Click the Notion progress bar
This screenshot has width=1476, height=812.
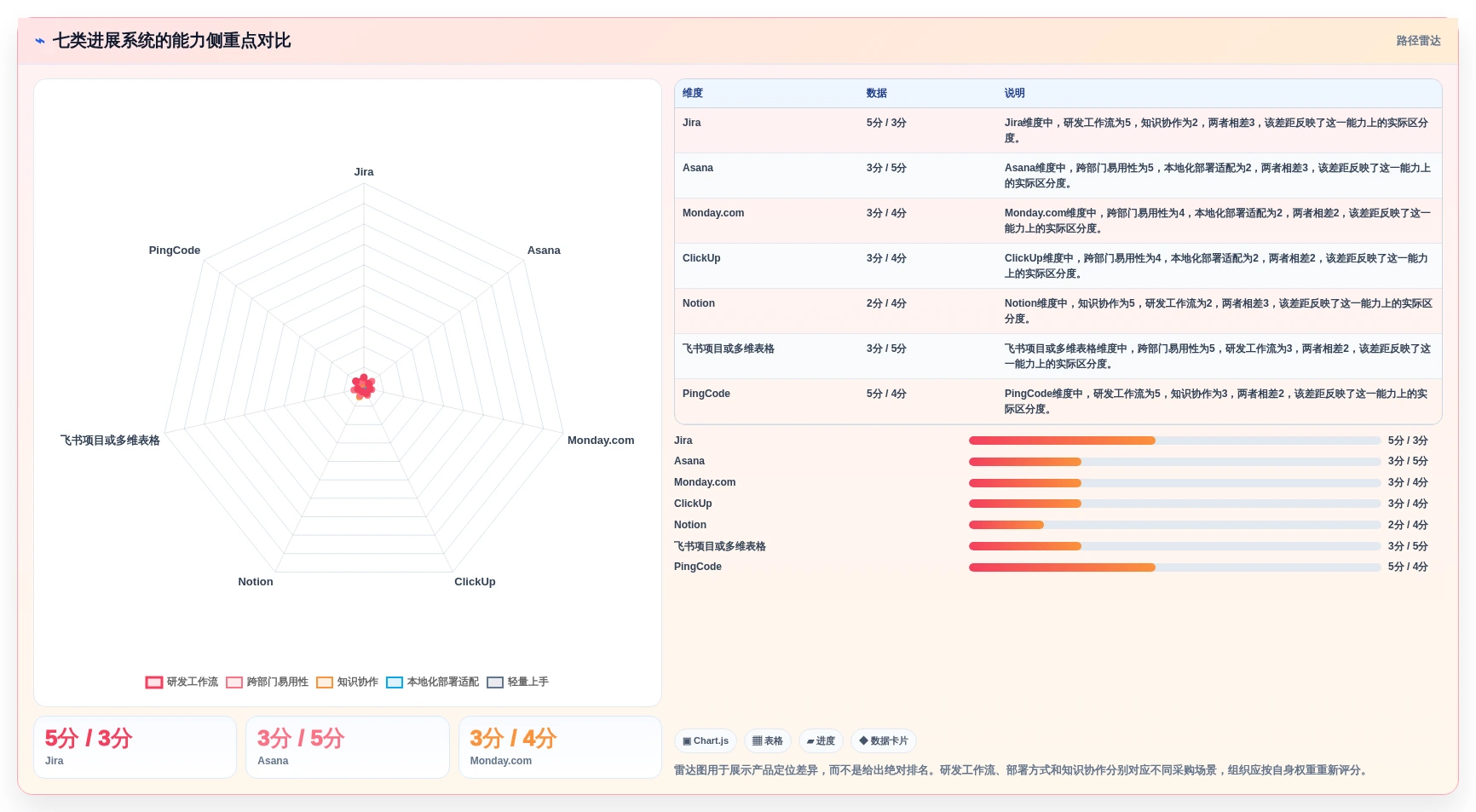coord(1174,525)
